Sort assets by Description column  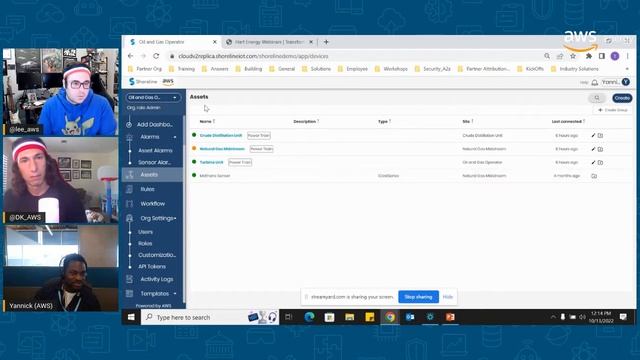306,122
